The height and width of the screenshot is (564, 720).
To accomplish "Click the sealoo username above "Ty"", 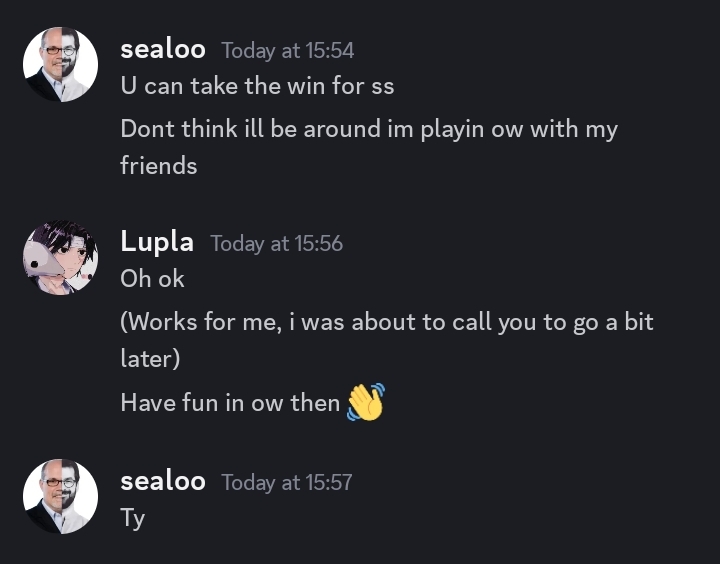I will pos(163,481).
